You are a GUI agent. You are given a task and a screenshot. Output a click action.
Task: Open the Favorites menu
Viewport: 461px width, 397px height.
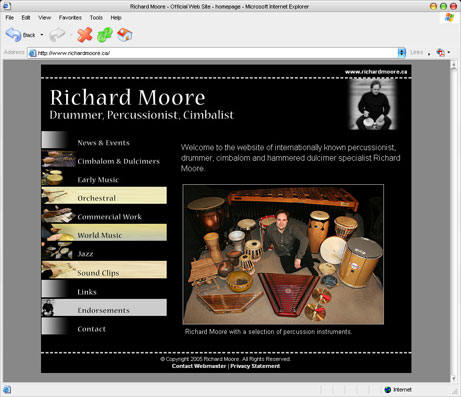tap(70, 18)
